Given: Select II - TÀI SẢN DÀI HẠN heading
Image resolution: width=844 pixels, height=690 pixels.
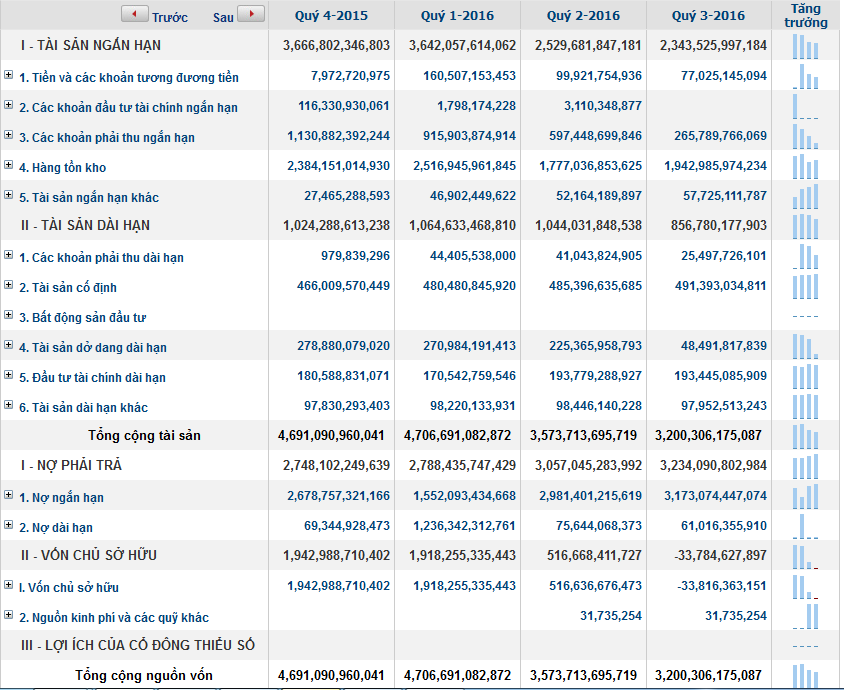Looking at the screenshot, I should click(85, 226).
